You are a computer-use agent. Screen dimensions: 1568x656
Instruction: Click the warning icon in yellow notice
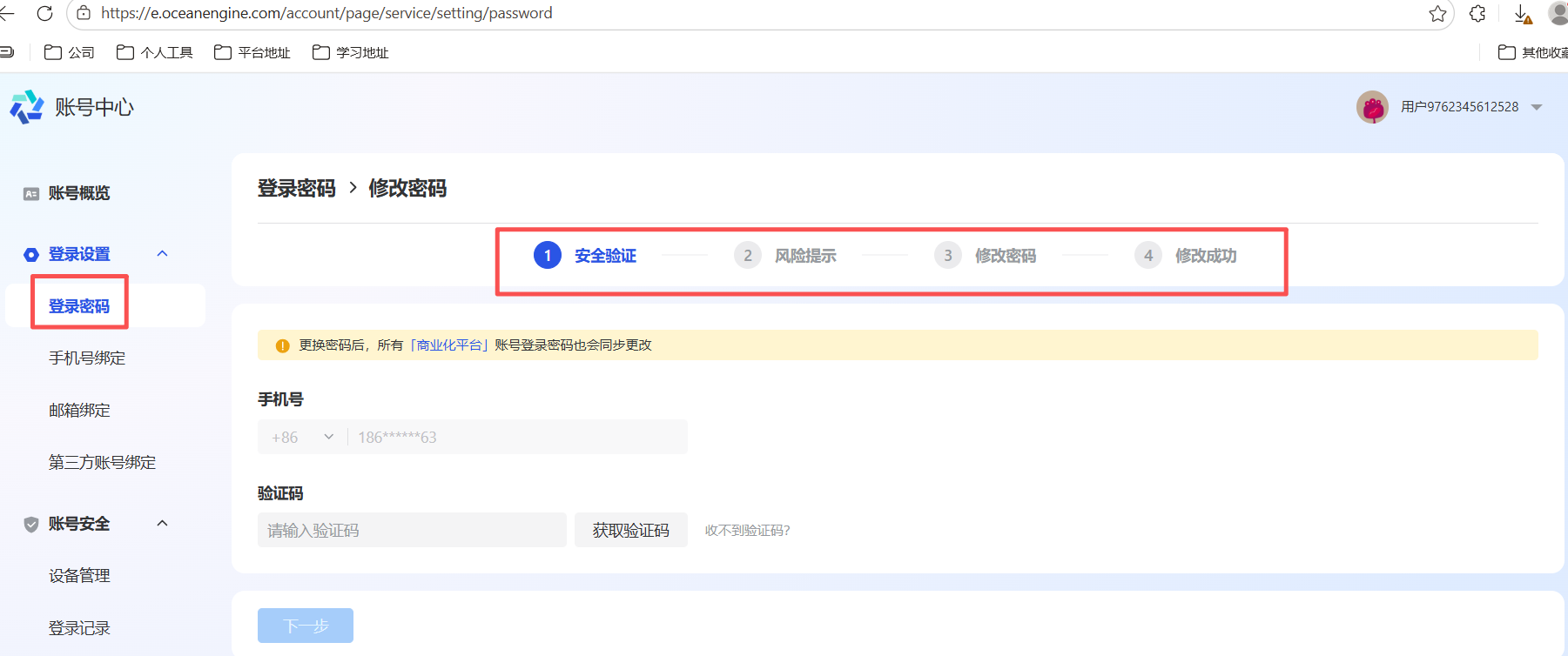[282, 345]
